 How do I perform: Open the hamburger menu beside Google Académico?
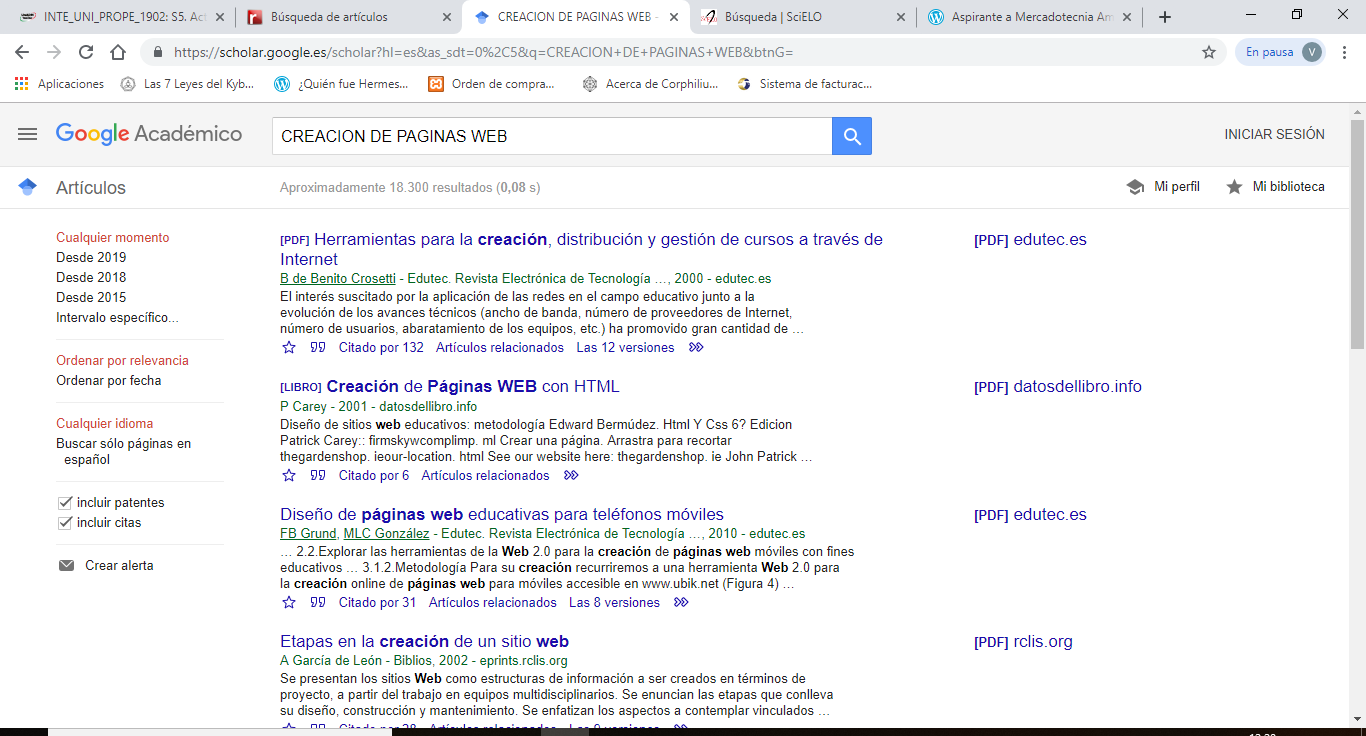tap(27, 134)
